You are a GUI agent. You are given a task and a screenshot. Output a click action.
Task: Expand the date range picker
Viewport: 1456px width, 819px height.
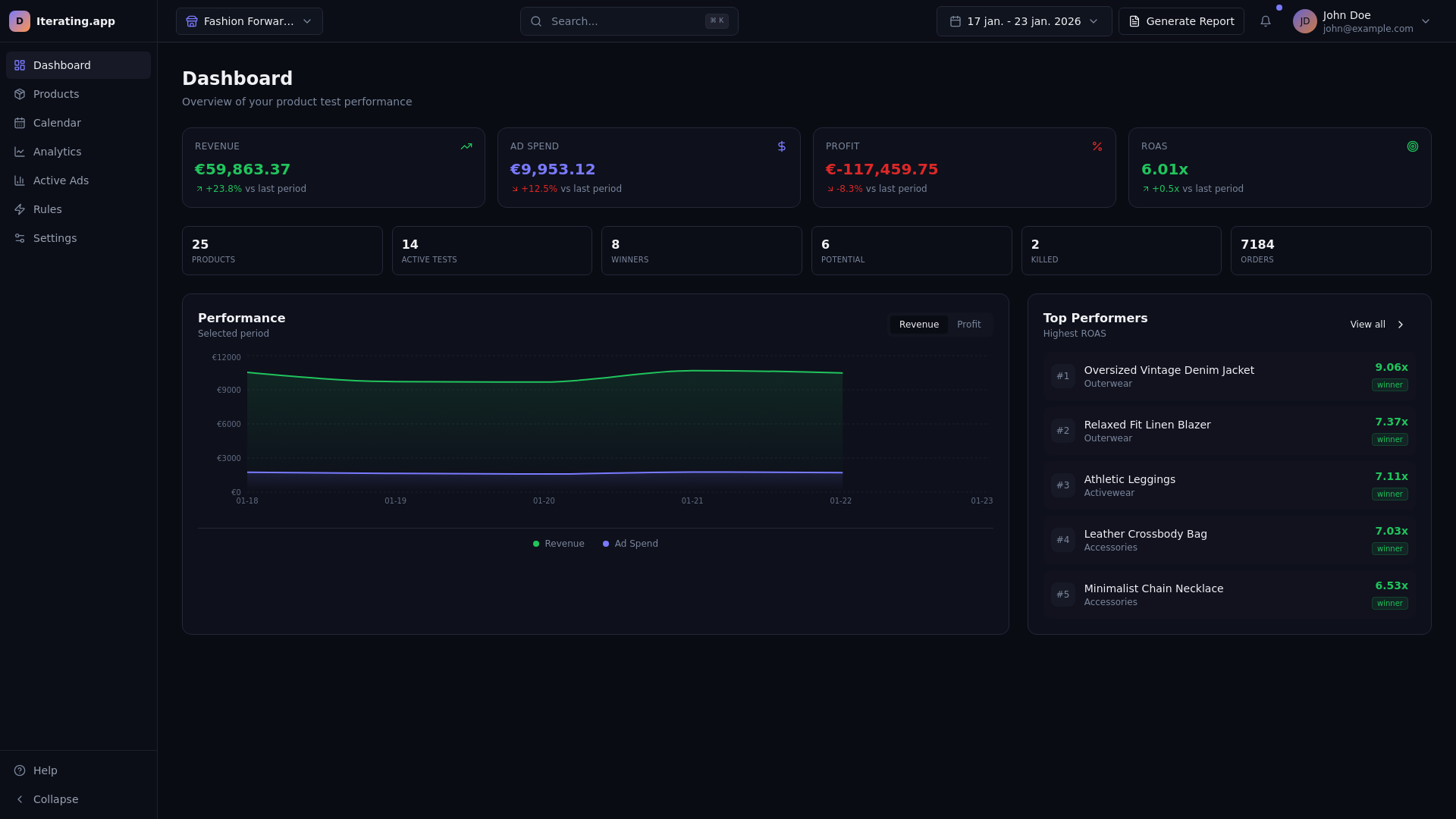tap(1024, 21)
